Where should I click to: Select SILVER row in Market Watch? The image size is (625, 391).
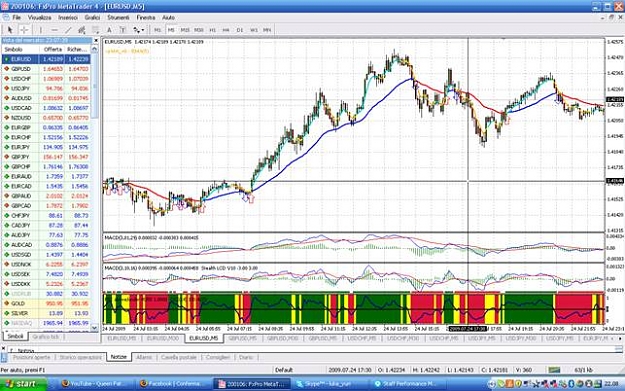[46, 313]
